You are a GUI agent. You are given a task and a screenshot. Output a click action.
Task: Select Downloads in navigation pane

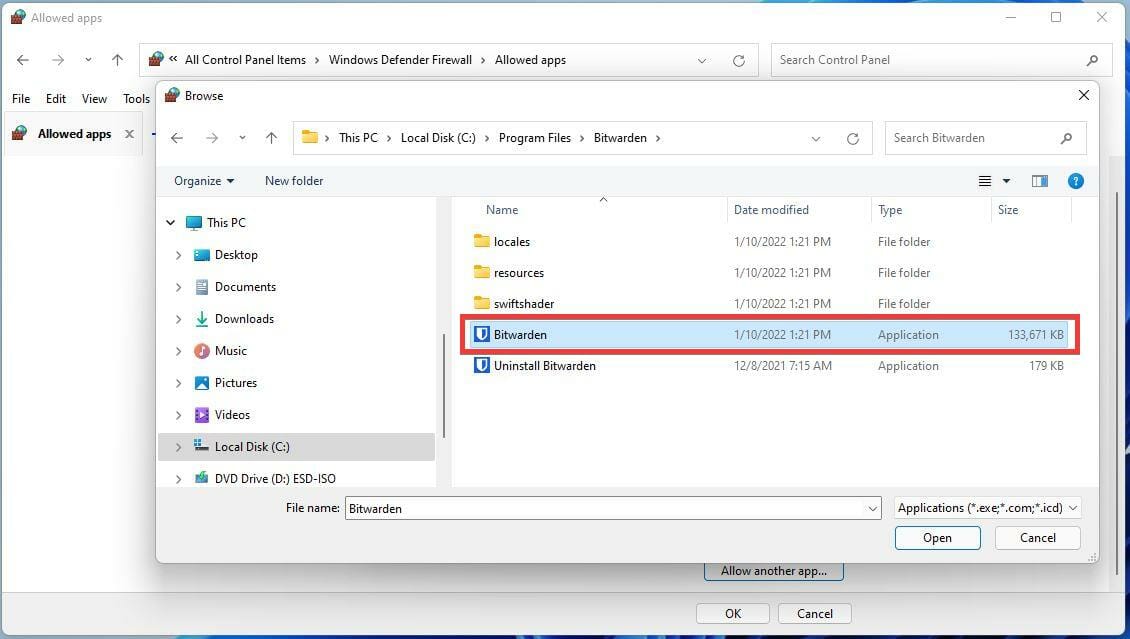click(x=244, y=318)
